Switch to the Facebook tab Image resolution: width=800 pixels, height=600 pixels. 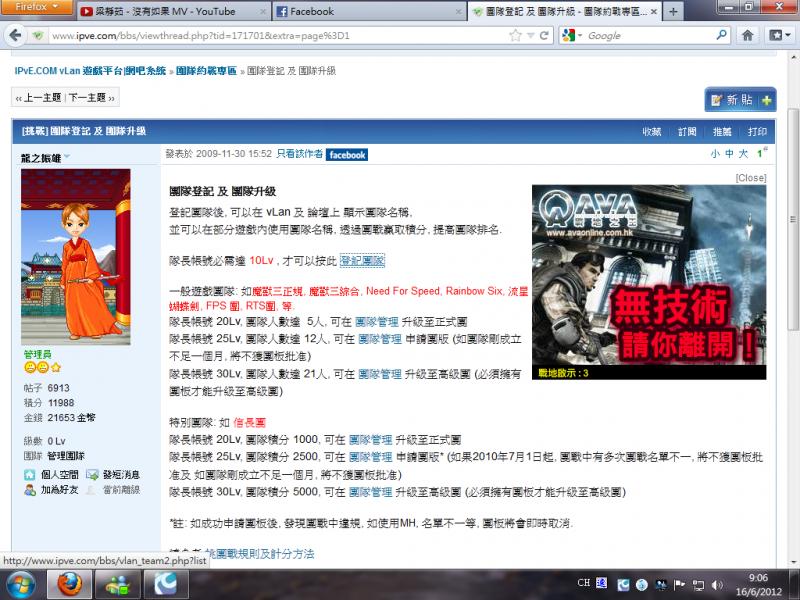(368, 11)
